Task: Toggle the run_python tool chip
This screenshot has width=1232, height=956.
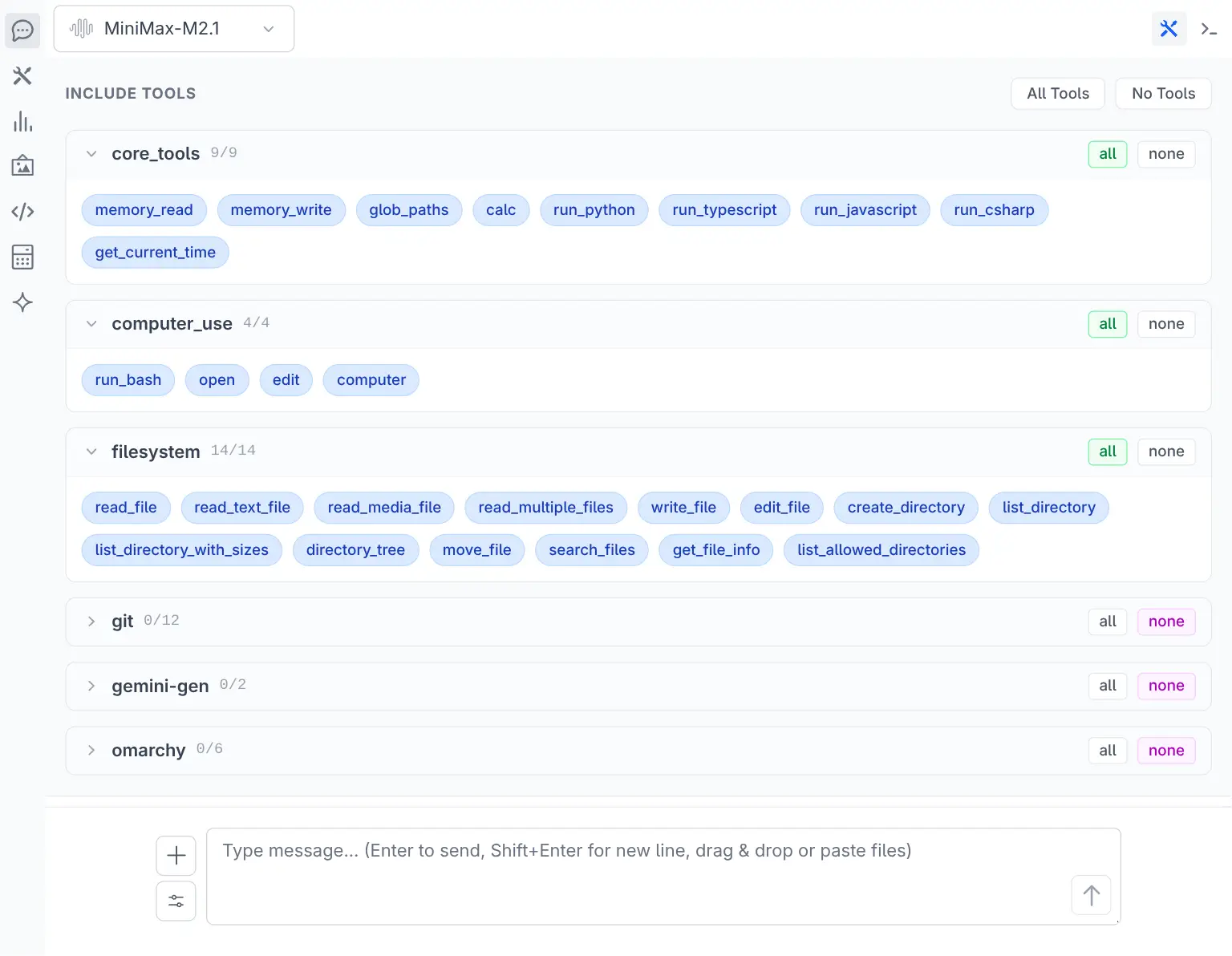Action: point(594,210)
